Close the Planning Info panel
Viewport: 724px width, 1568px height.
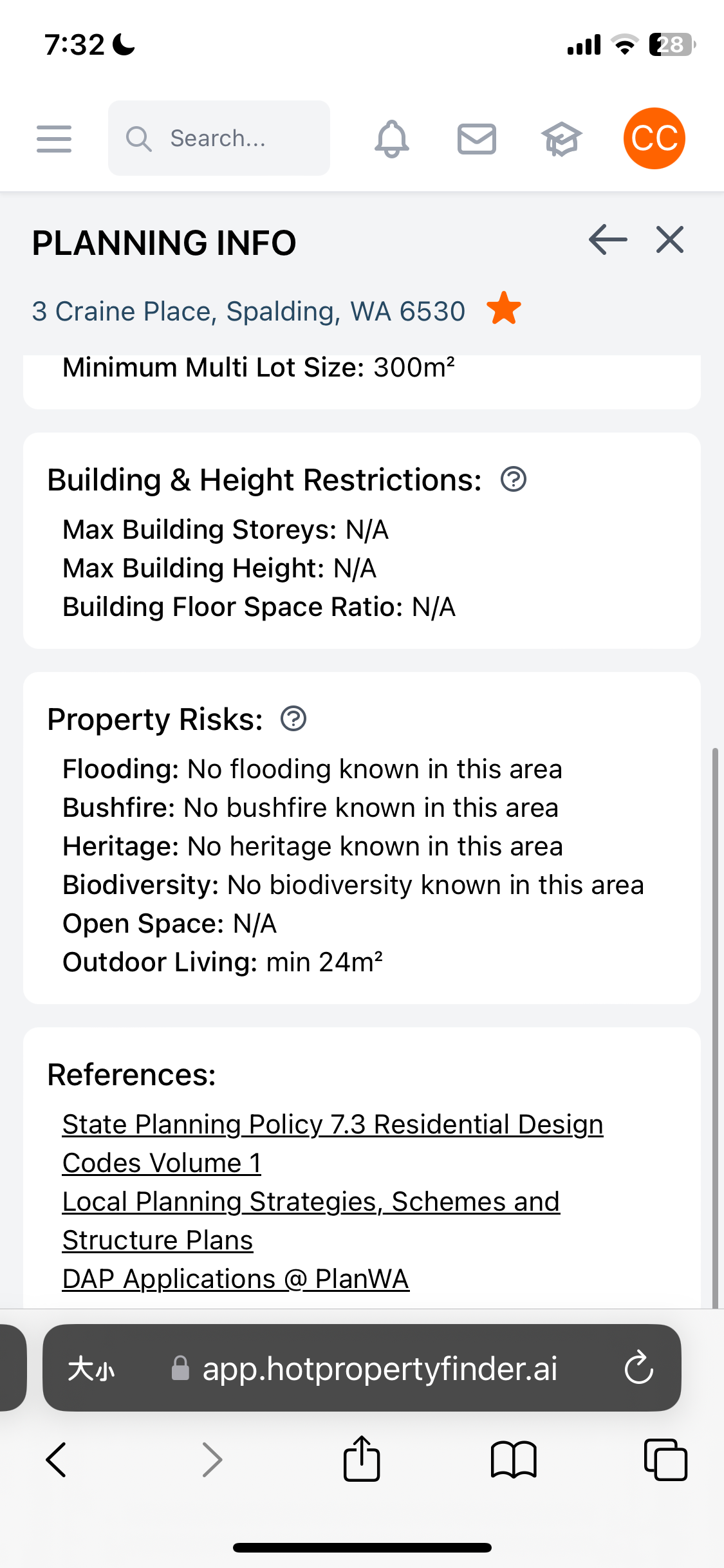pyautogui.click(x=669, y=240)
